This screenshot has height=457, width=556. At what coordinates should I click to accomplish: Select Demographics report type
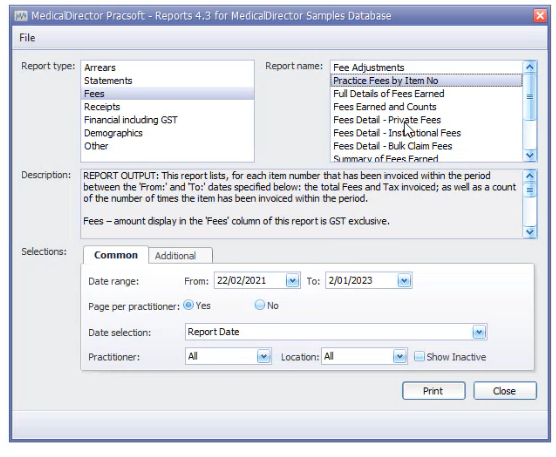(167, 133)
